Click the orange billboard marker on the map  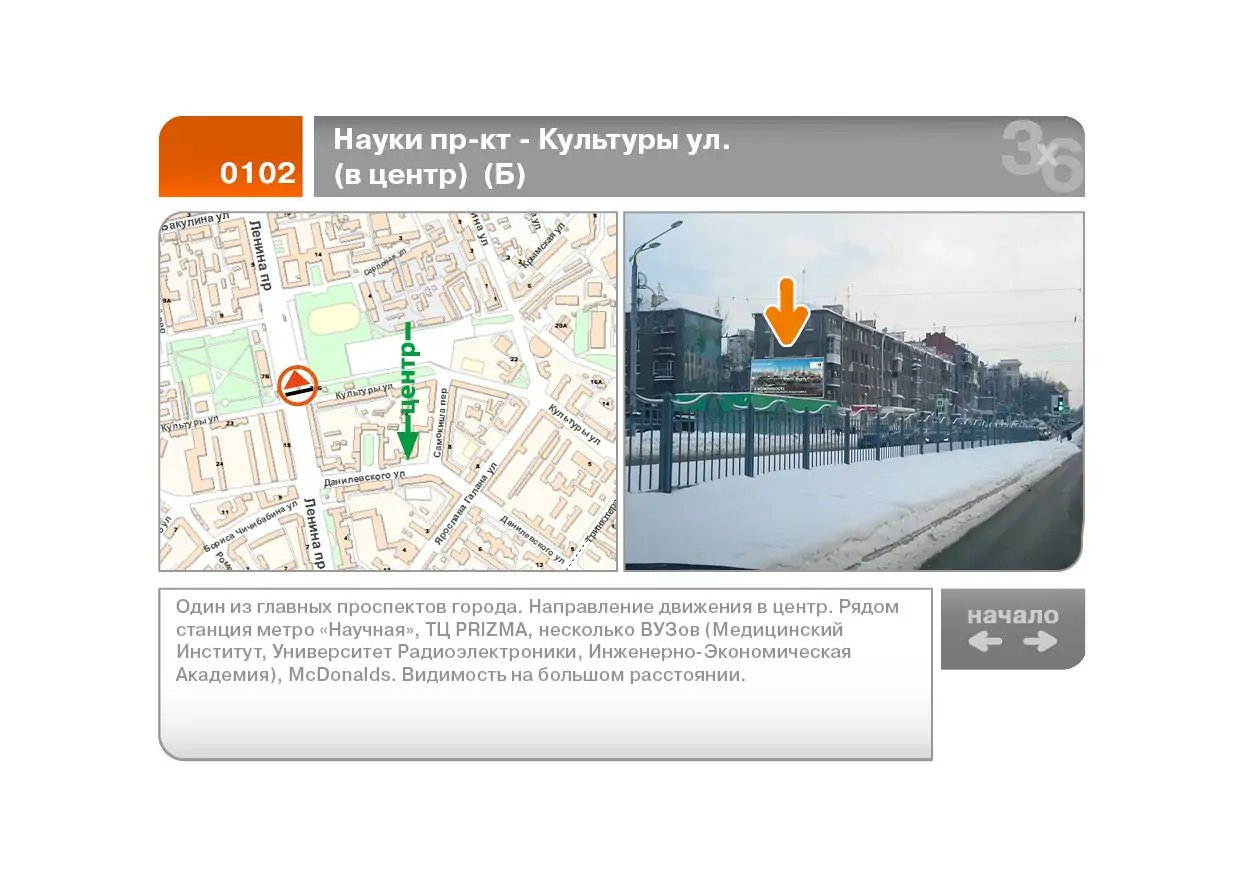(x=297, y=385)
